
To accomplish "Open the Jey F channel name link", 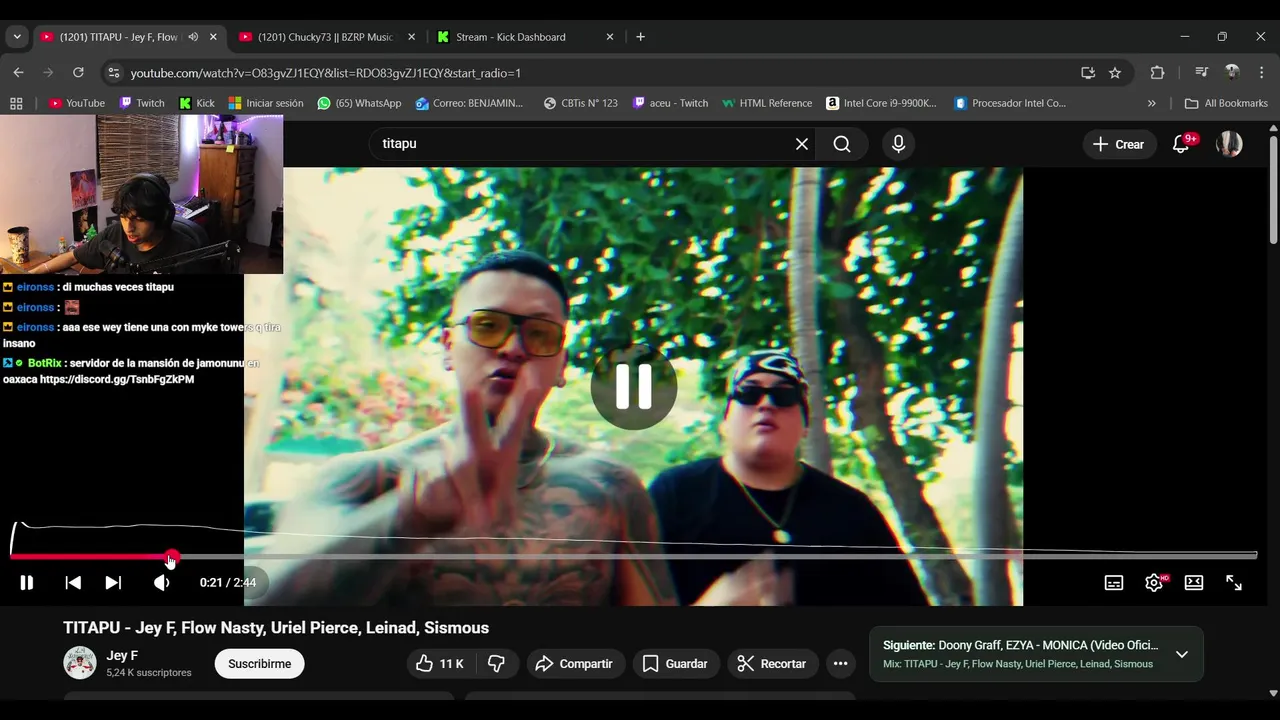I will [x=122, y=656].
